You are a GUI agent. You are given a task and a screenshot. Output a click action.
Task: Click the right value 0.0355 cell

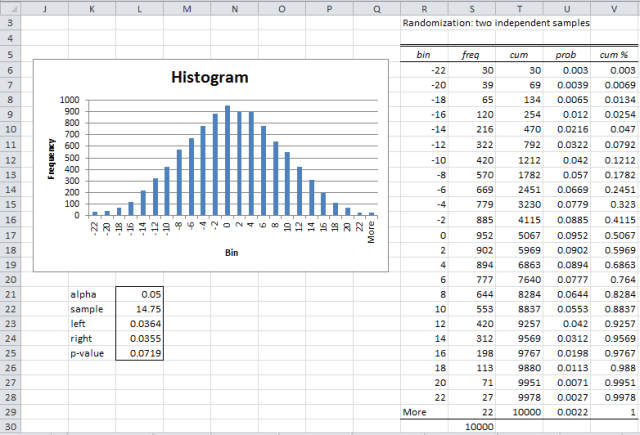pyautogui.click(x=140, y=338)
